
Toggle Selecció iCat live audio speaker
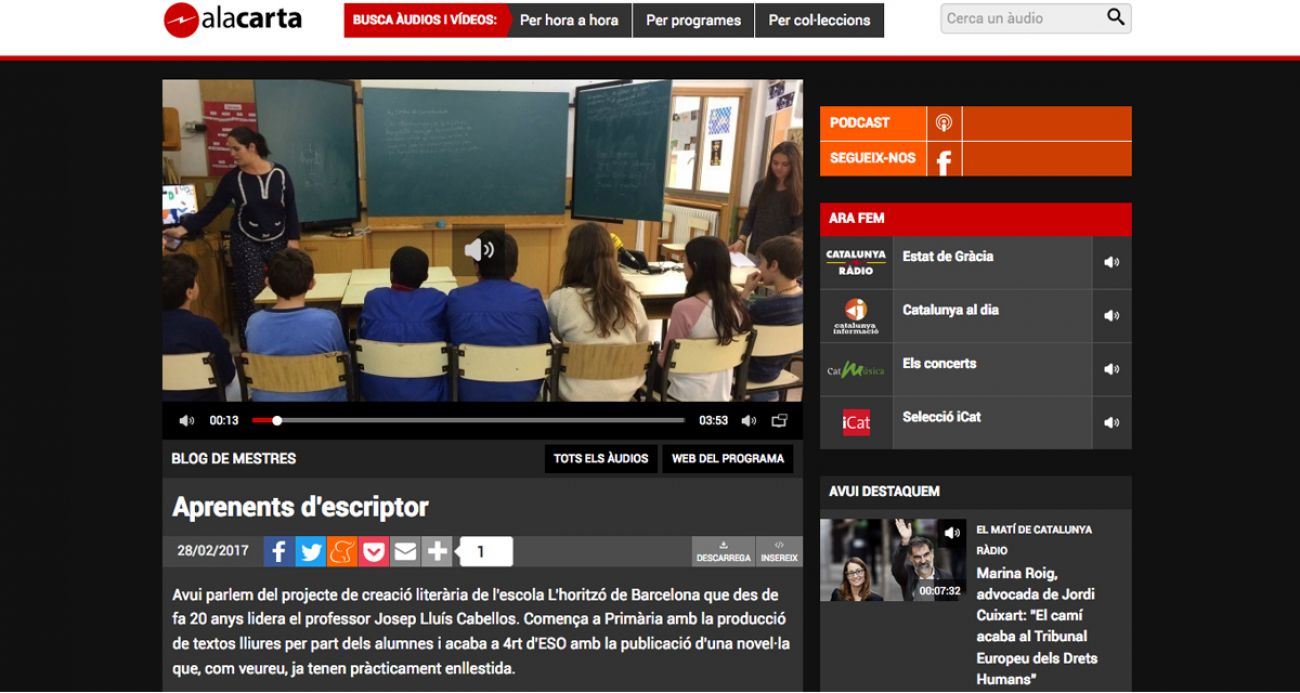point(1111,423)
